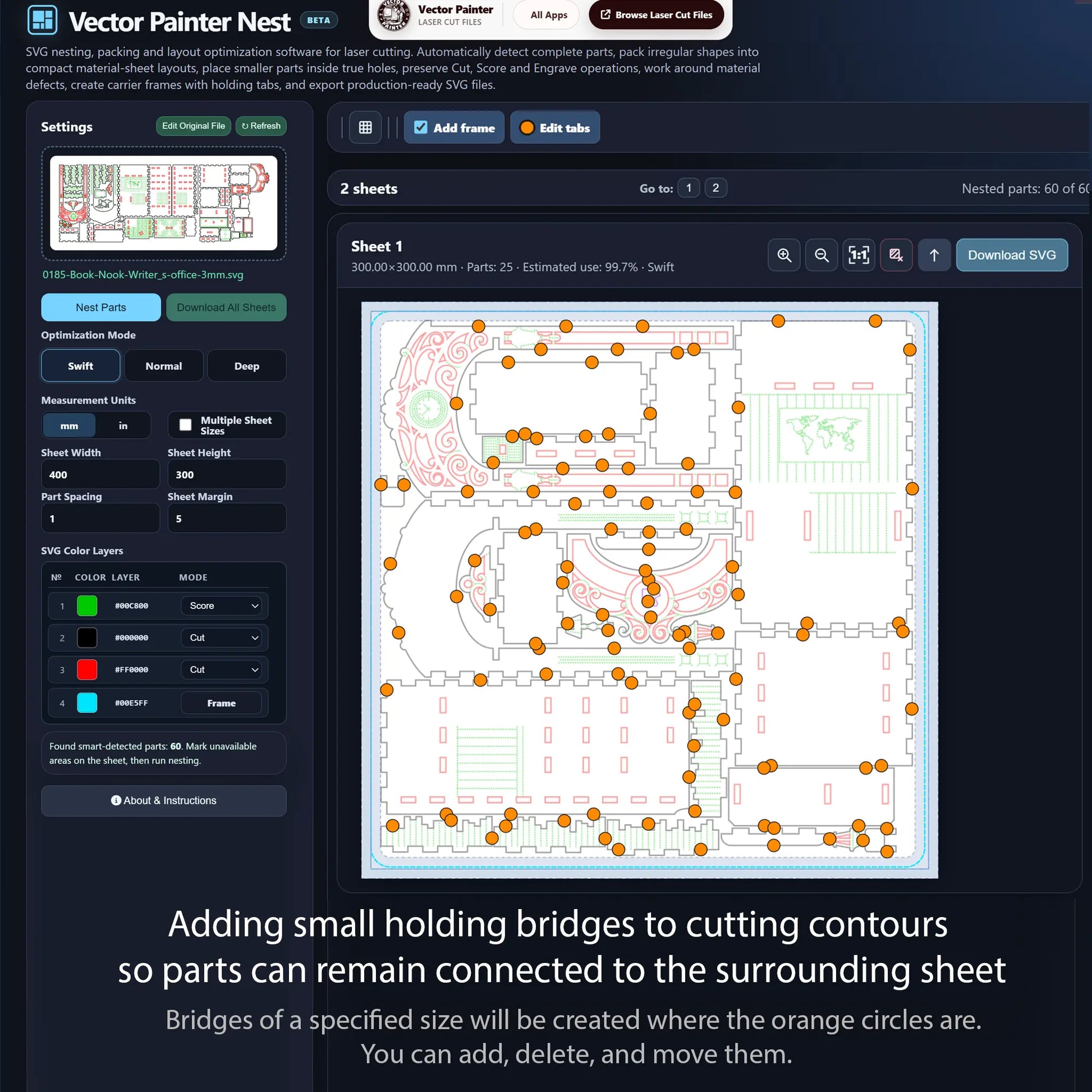1092x1092 pixels.
Task: Click the Nest Parts button
Action: (x=101, y=308)
